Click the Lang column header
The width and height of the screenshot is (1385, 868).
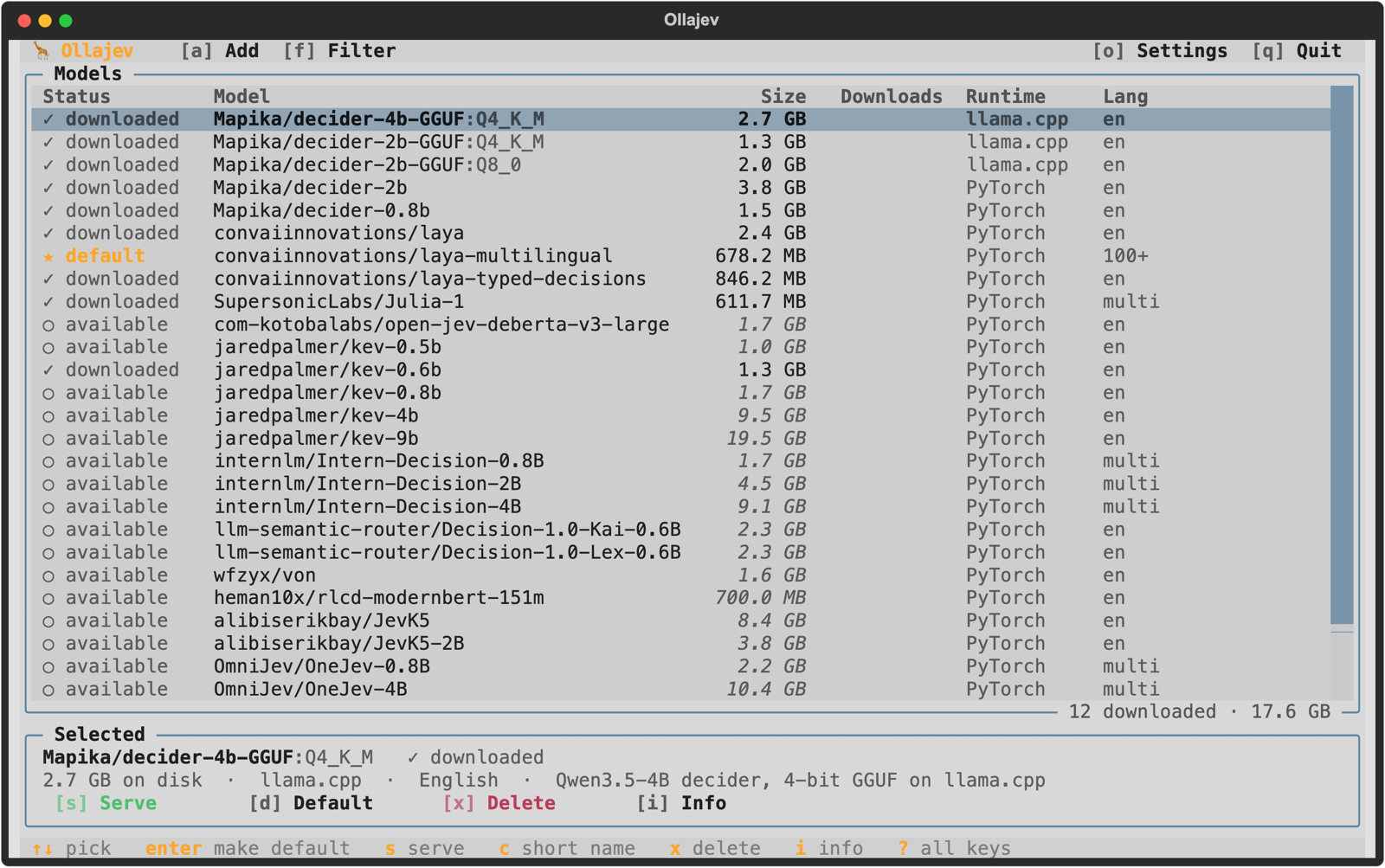point(1125,97)
